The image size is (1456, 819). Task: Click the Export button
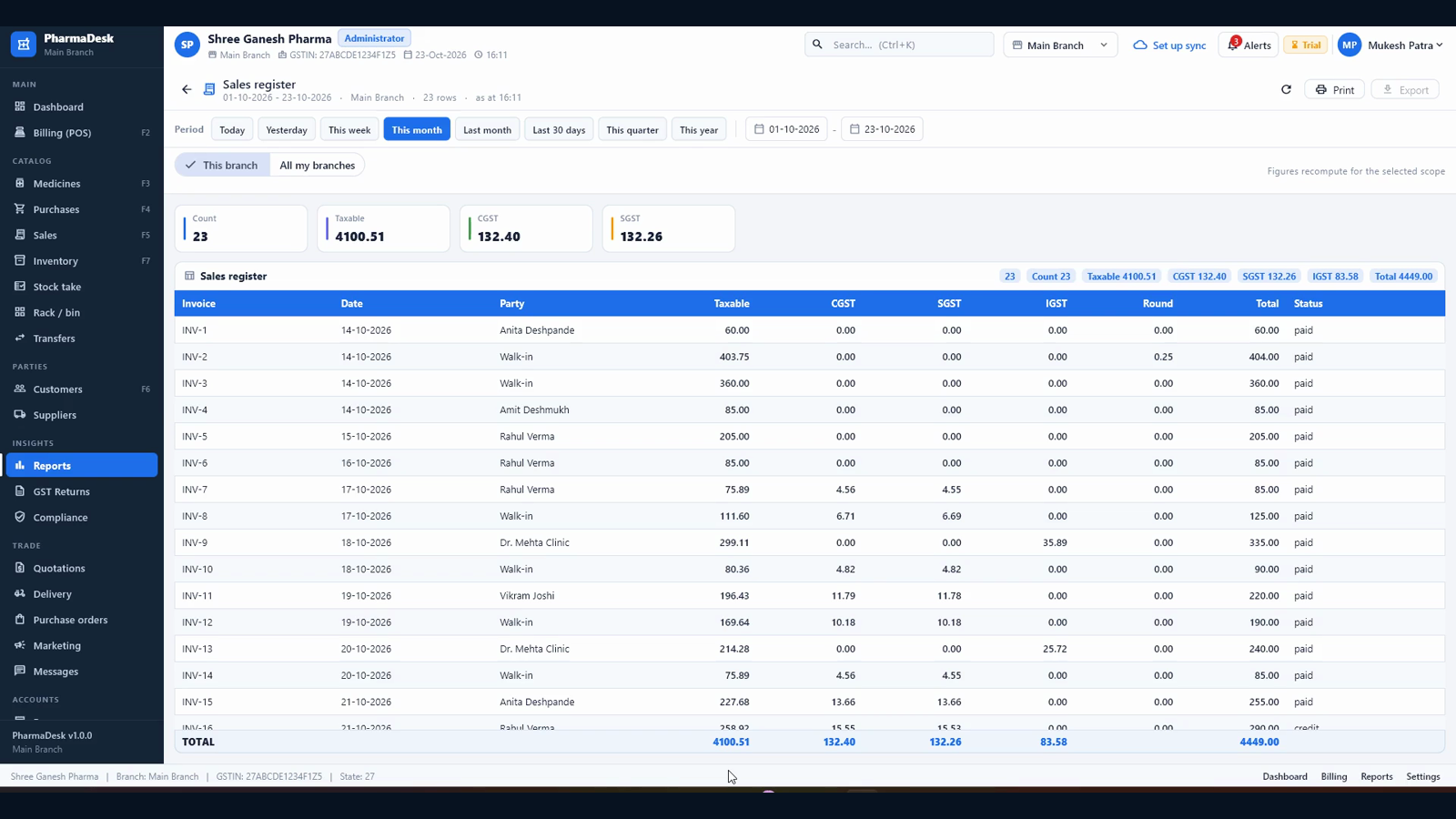click(1405, 89)
